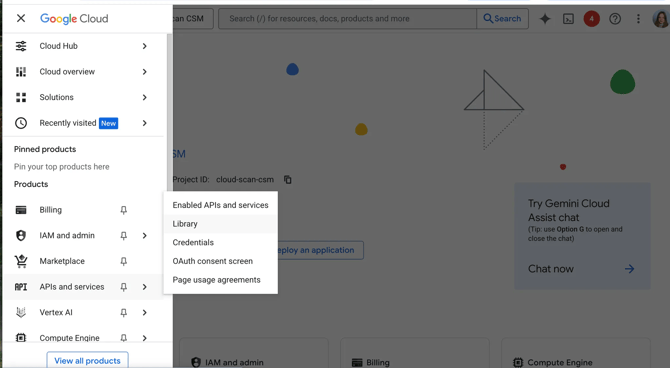Activate Cloud Shell terminal icon
The height and width of the screenshot is (368, 670).
(568, 19)
